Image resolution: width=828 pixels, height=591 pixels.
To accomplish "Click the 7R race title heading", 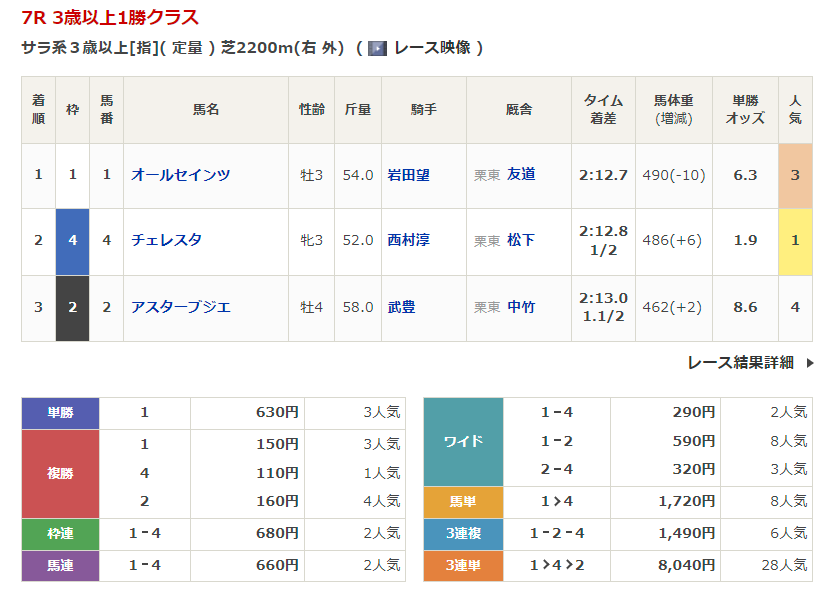I will coord(110,17).
